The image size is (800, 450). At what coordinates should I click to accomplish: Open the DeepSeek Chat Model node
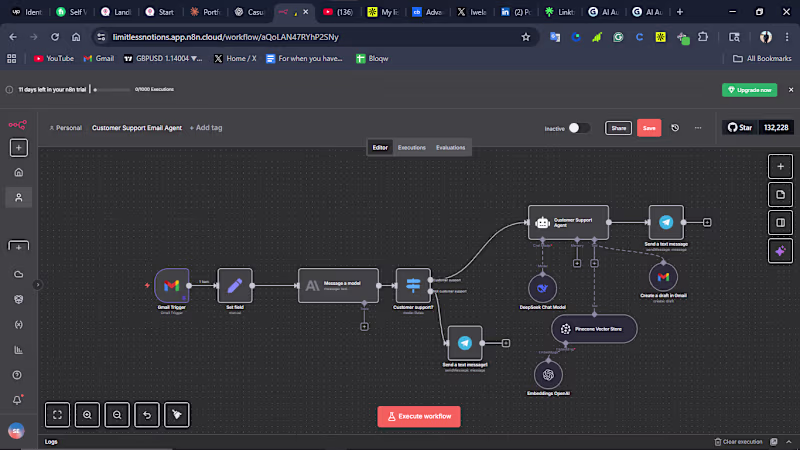542,288
